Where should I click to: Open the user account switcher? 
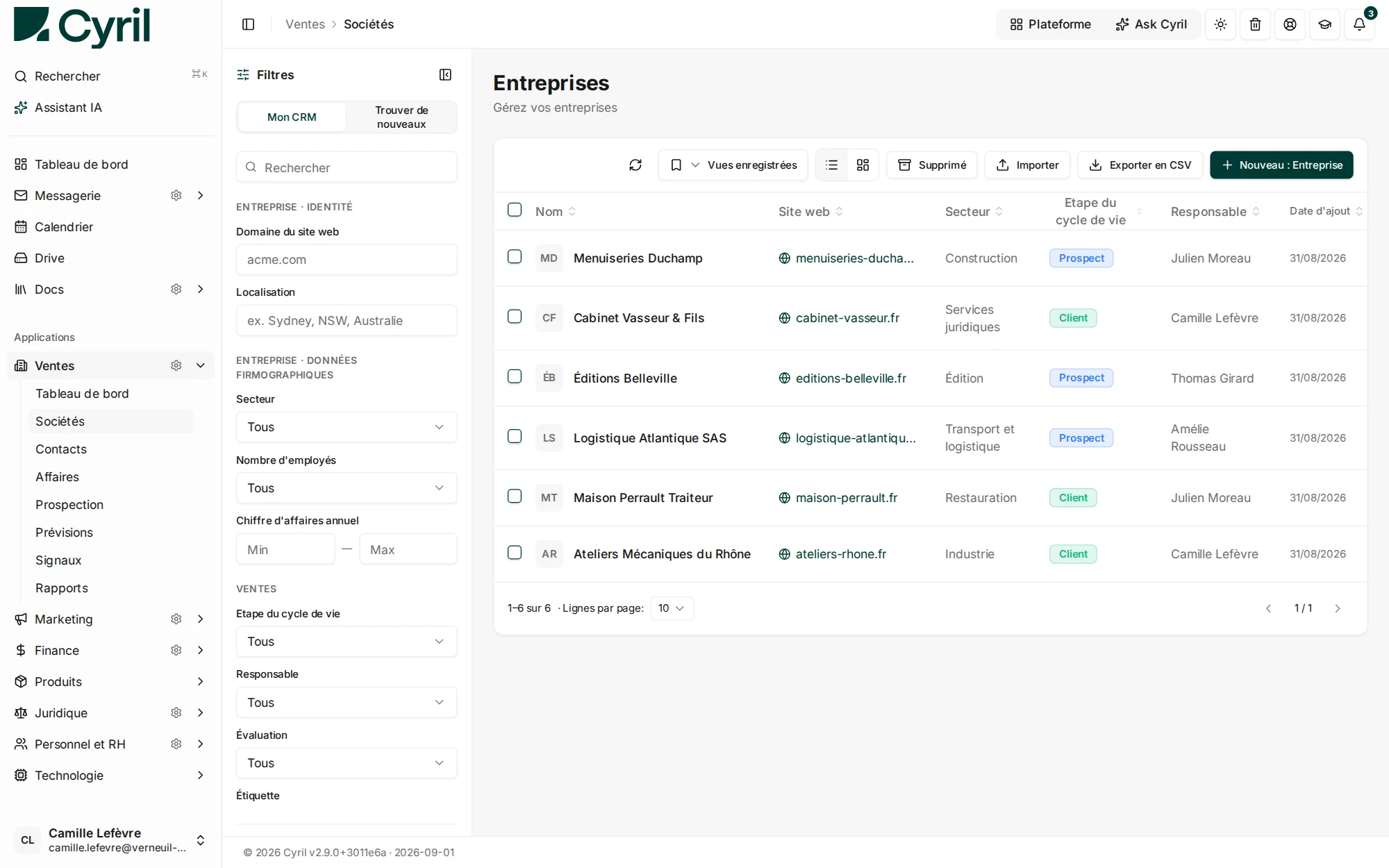point(111,840)
